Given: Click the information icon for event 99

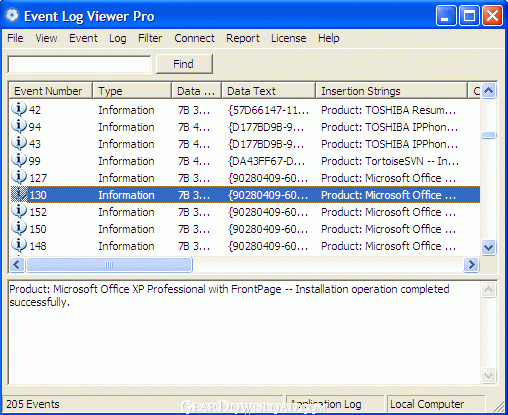Looking at the screenshot, I should tap(19, 160).
